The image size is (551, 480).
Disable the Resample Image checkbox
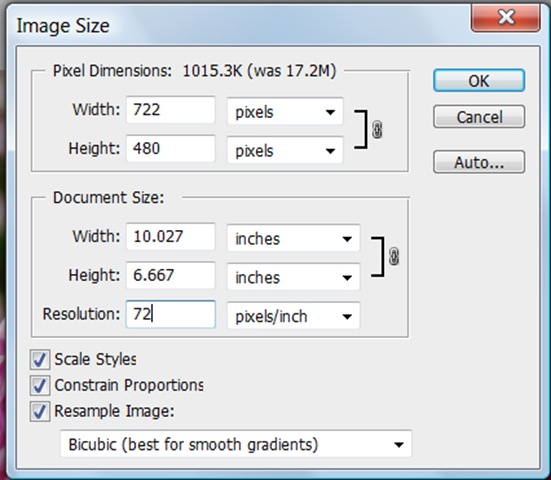[40, 411]
